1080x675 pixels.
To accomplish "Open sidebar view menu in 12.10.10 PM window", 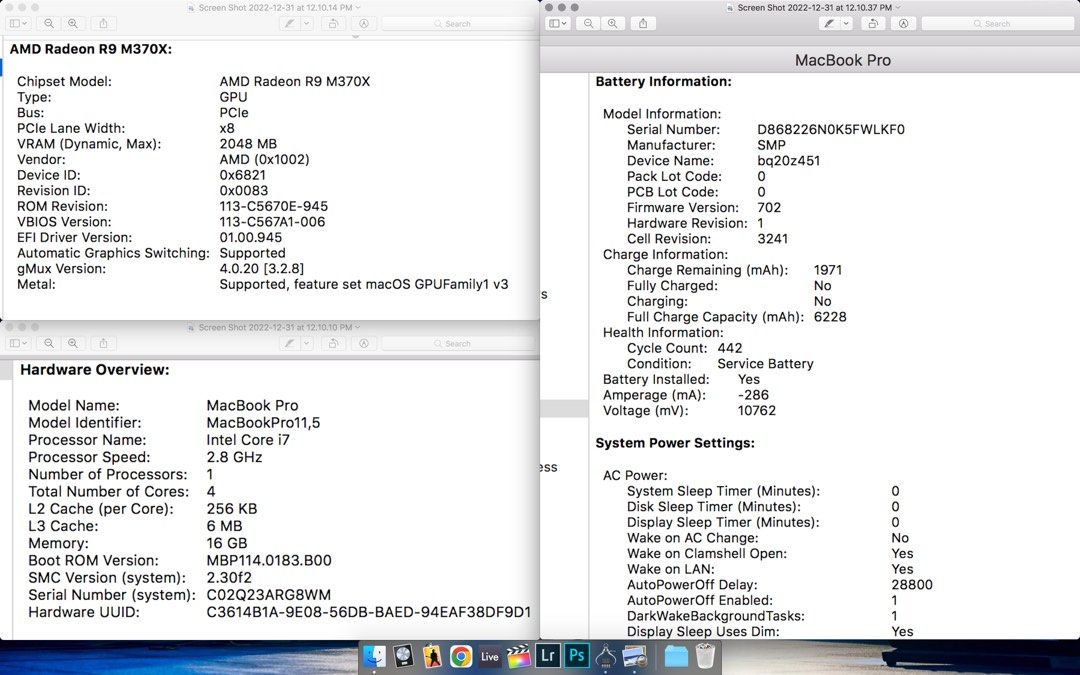I will point(18,343).
